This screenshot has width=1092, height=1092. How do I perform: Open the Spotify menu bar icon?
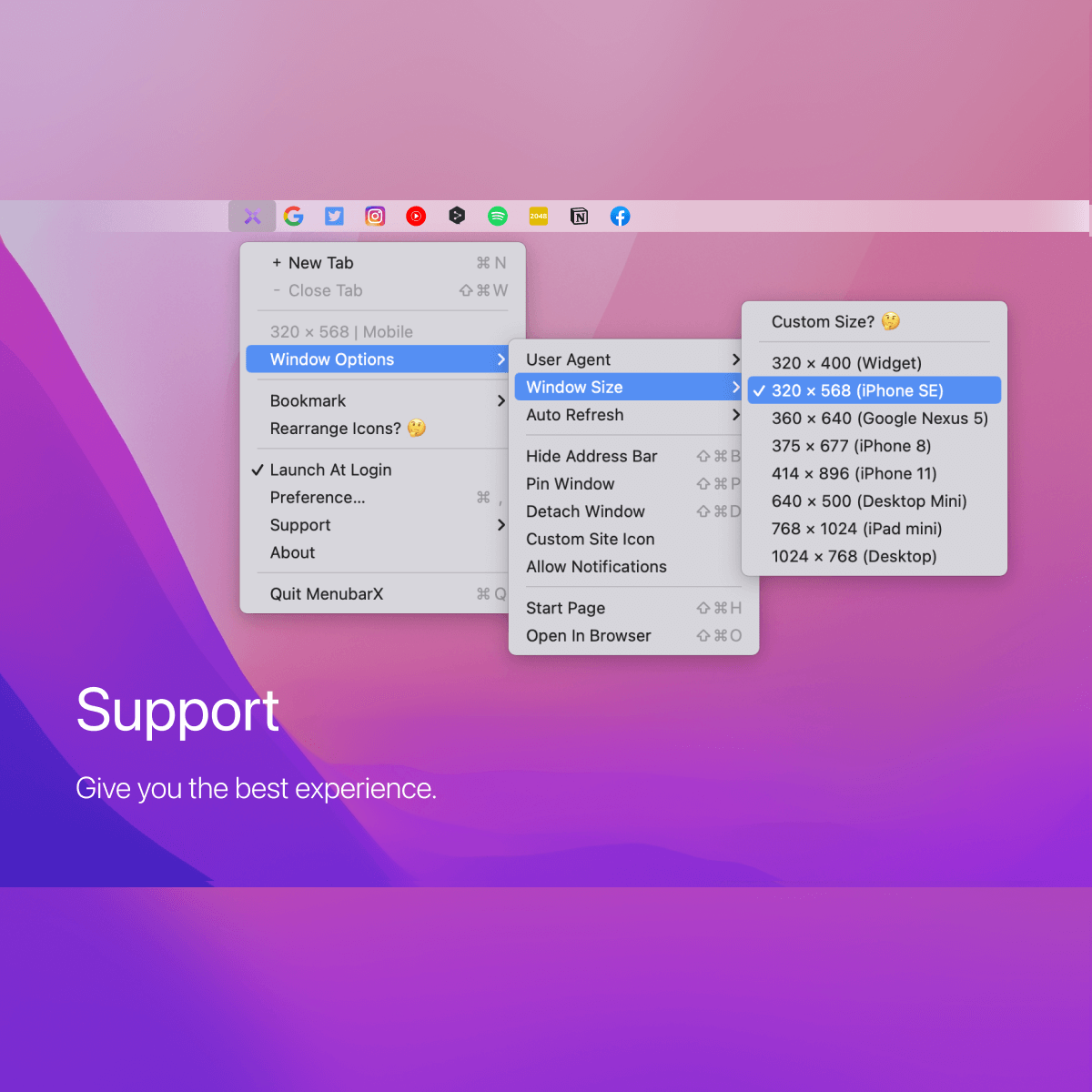[x=498, y=217]
